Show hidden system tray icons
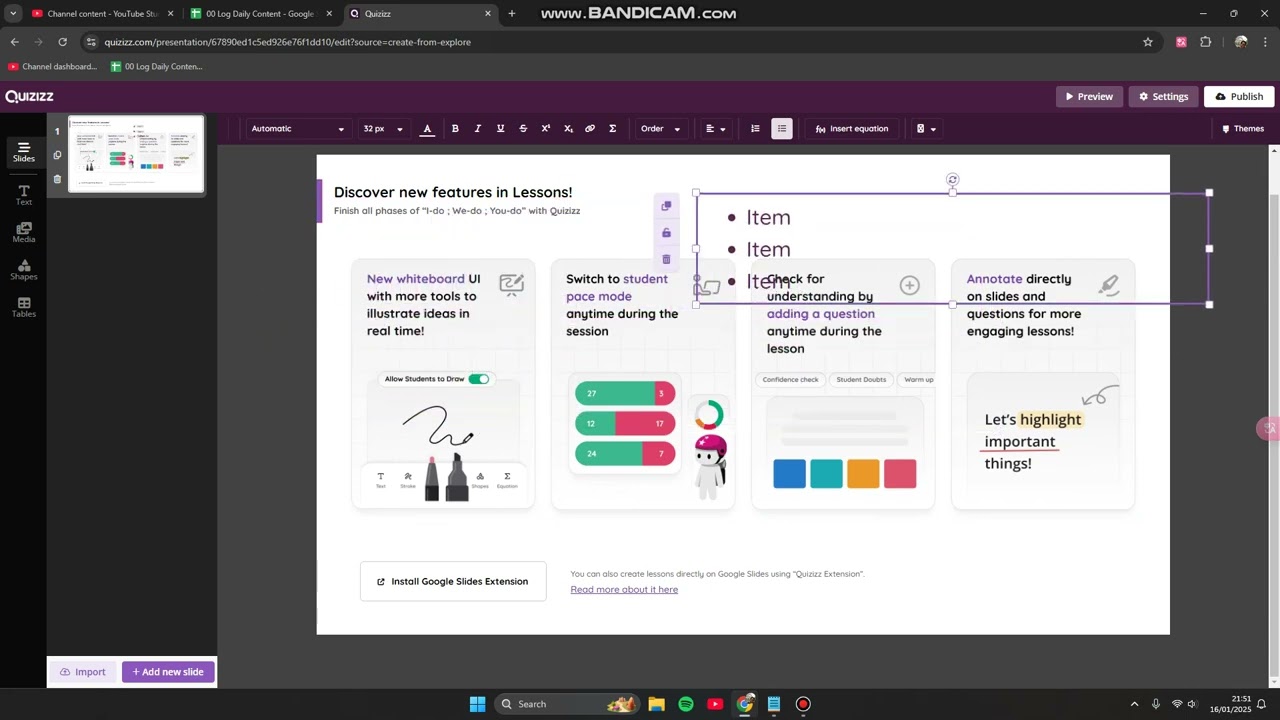The width and height of the screenshot is (1280, 720). pyautogui.click(x=1134, y=704)
